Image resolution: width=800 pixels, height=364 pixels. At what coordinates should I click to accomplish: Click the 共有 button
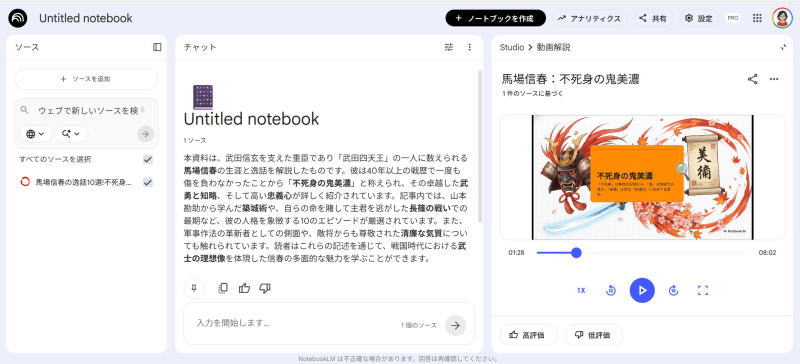(x=653, y=18)
